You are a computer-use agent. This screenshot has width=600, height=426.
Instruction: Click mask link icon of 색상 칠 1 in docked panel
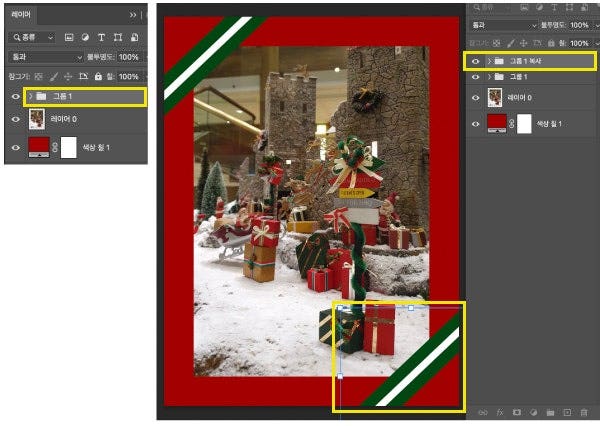pos(512,124)
